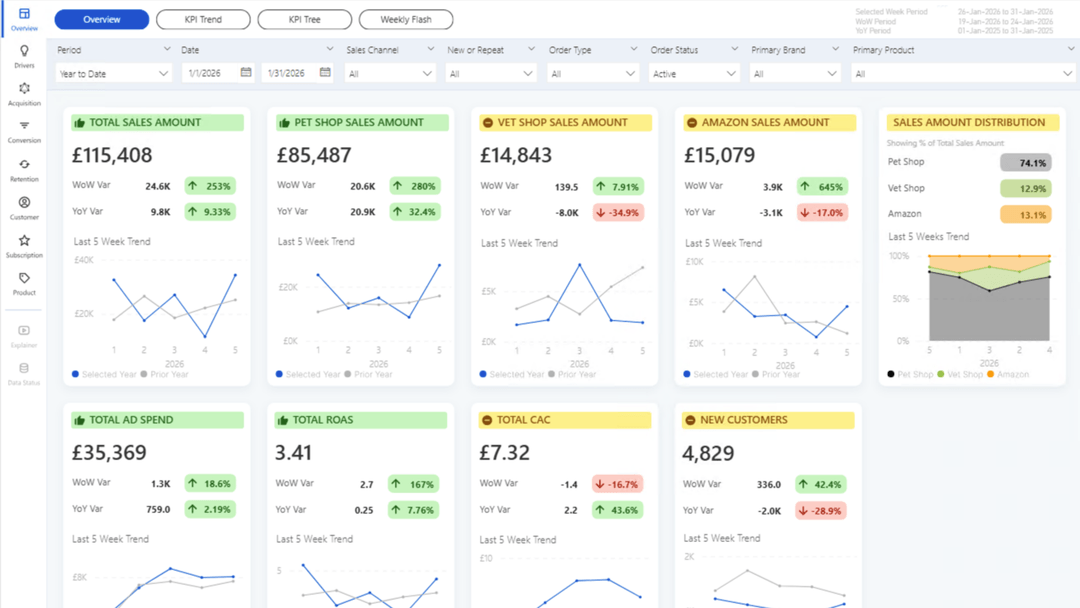Click neutral status icon on Vet Shop Sales Amount
The image size is (1080, 608).
tap(488, 123)
